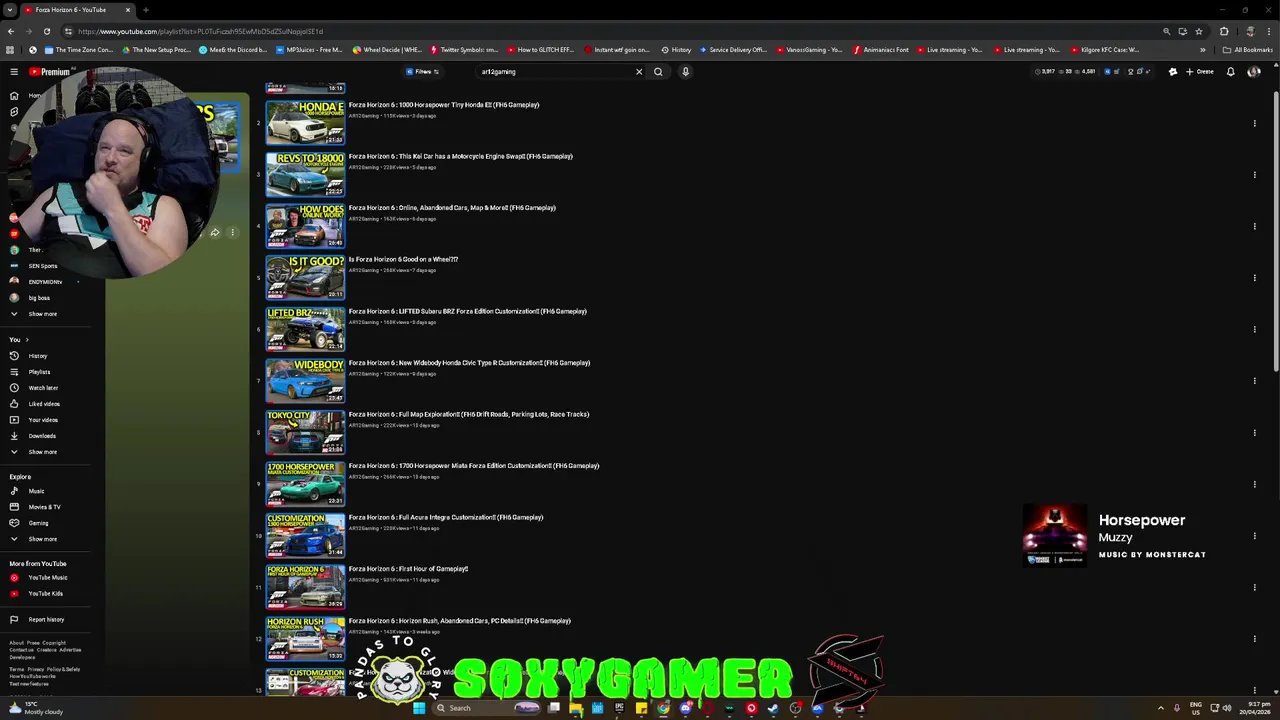Image resolution: width=1280 pixels, height=720 pixels.
Task: Open more options for the Tiny Honda video
Action: click(x=1254, y=123)
